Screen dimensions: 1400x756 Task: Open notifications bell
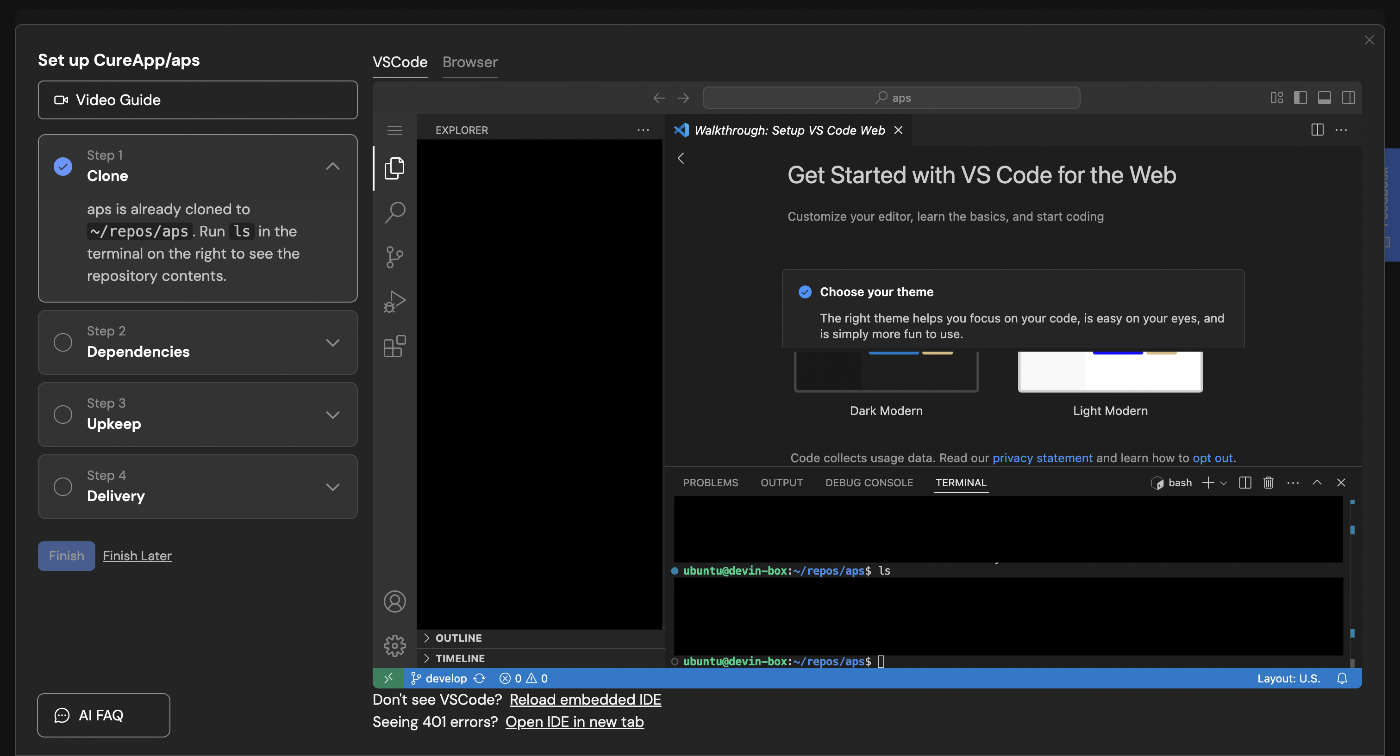point(1342,678)
